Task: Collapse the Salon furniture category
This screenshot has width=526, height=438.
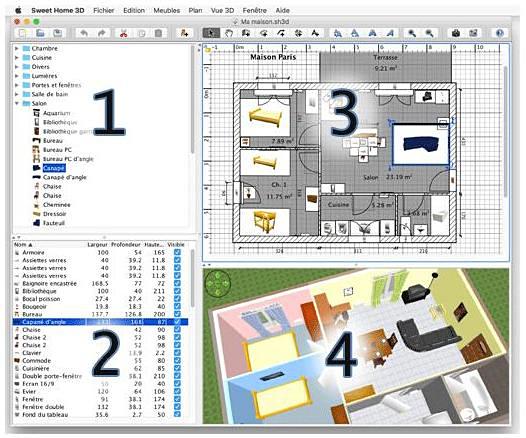Action: [x=17, y=103]
